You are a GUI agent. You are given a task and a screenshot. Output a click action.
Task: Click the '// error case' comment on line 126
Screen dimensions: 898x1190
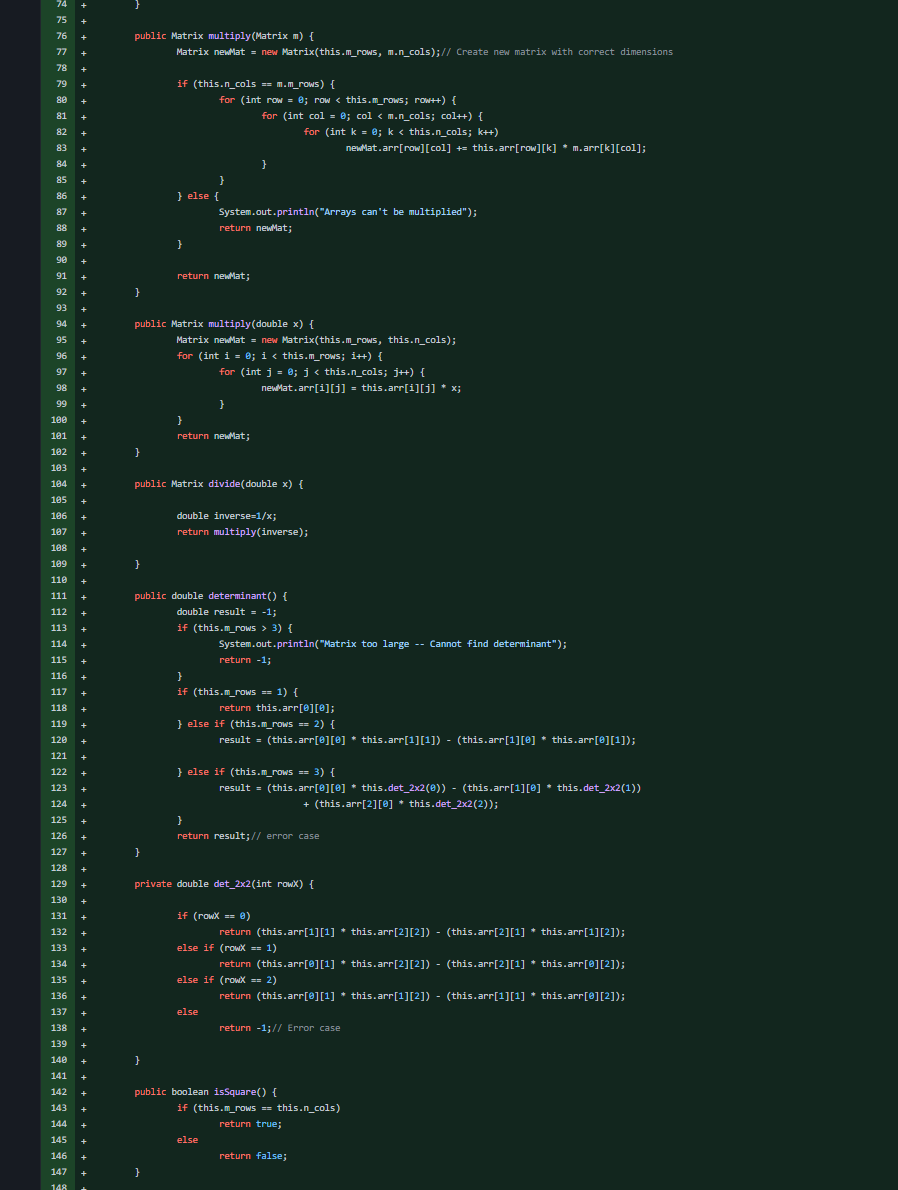(x=285, y=836)
